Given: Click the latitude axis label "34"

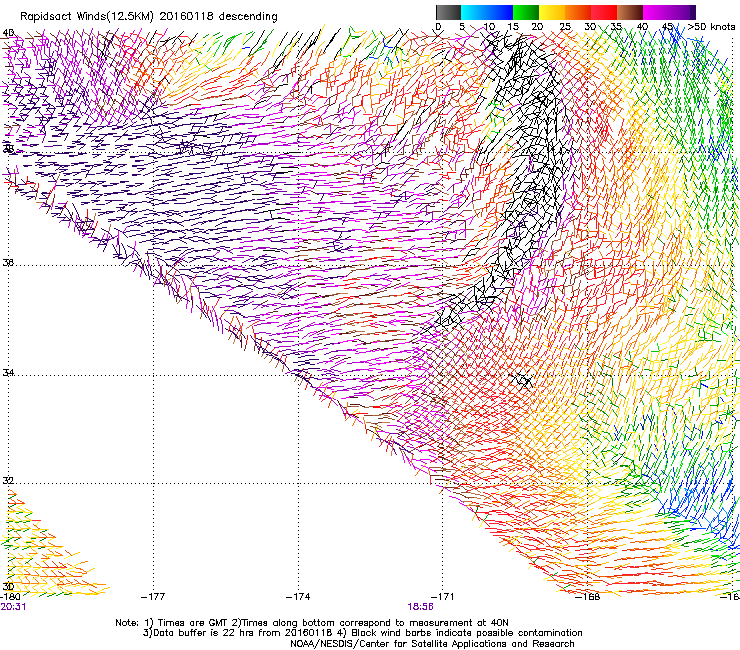Looking at the screenshot, I should coord(8,372).
